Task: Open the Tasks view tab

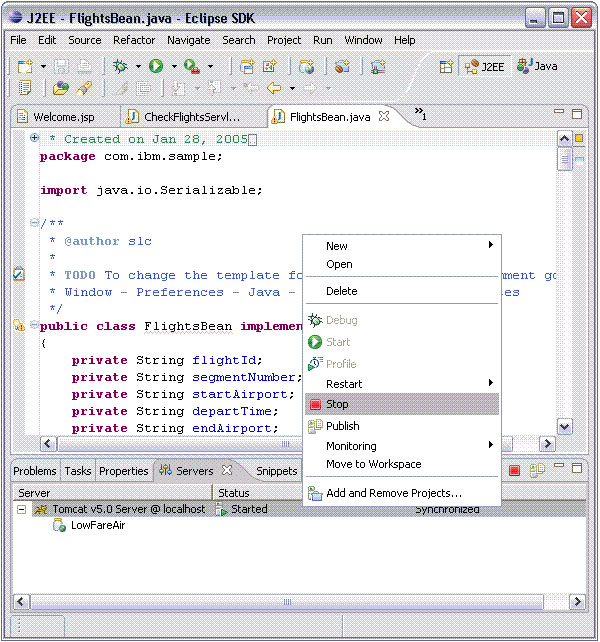Action: click(x=77, y=471)
